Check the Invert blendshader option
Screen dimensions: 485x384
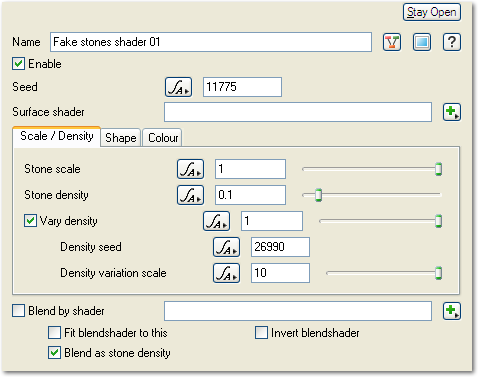pyautogui.click(x=261, y=333)
